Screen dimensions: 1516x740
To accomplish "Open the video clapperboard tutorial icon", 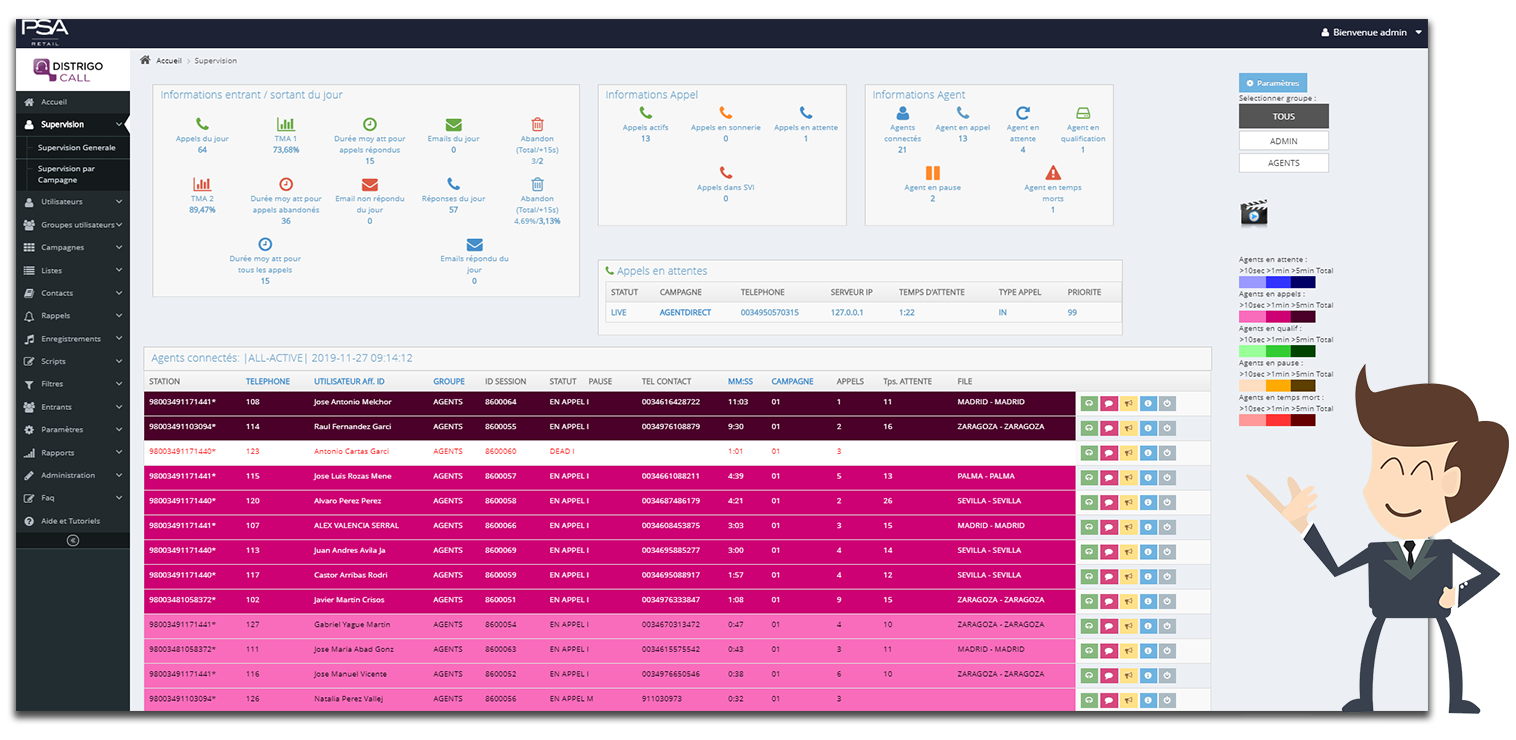I will [x=1253, y=212].
